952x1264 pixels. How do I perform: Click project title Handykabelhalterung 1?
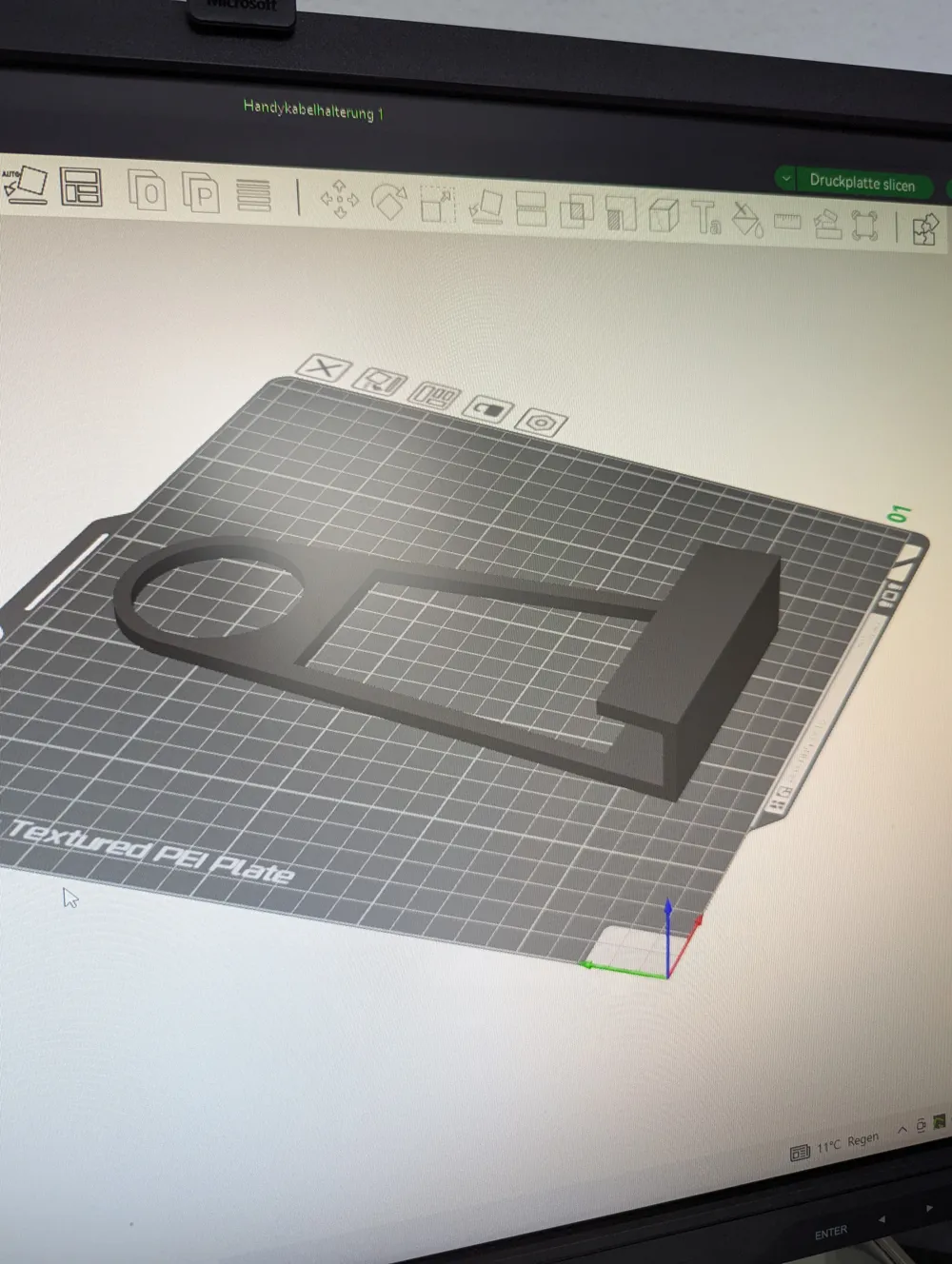click(313, 109)
